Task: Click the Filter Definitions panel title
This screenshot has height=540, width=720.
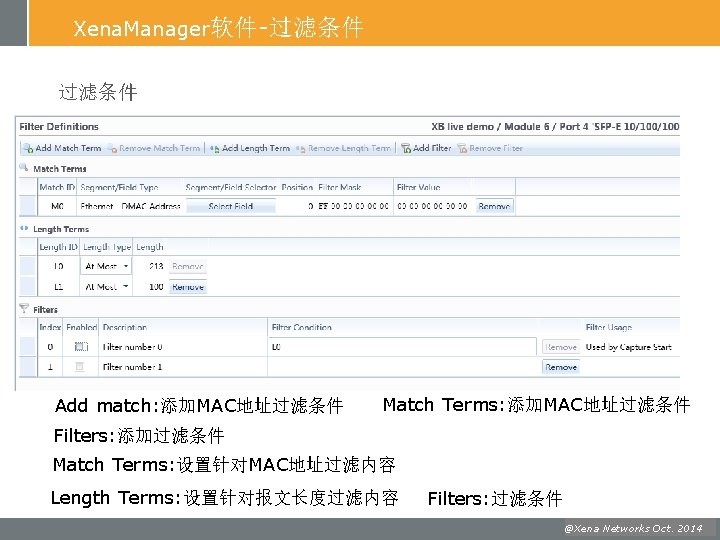Action: (59, 126)
